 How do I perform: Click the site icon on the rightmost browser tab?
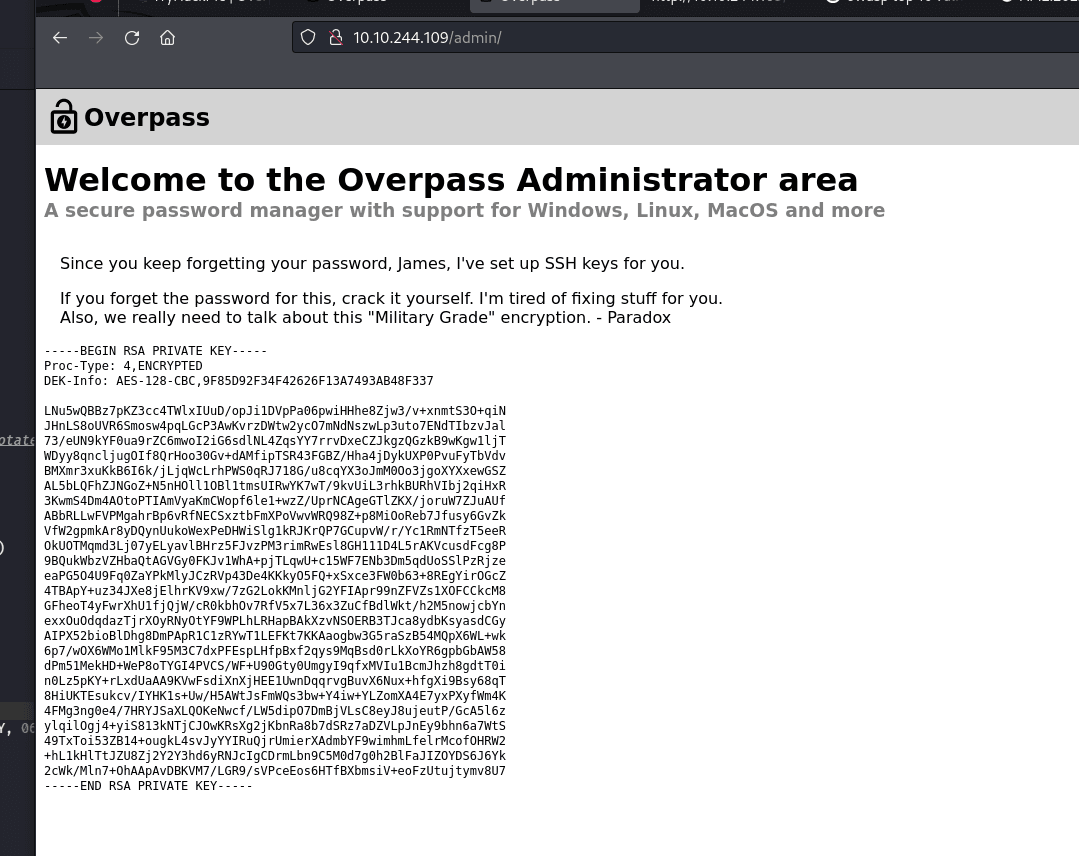click(1007, 3)
